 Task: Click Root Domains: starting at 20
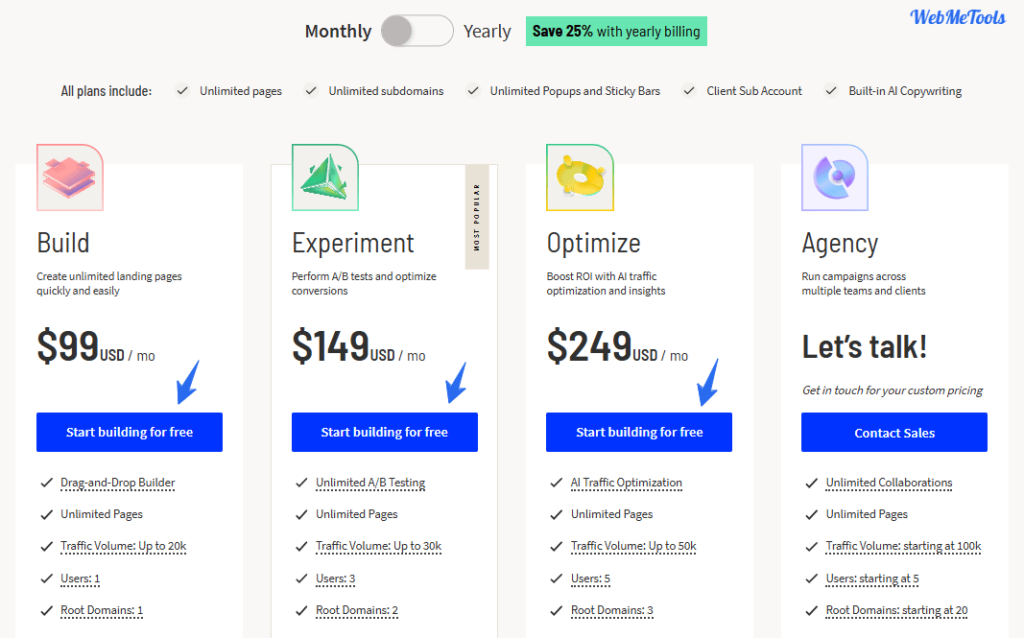click(x=897, y=610)
